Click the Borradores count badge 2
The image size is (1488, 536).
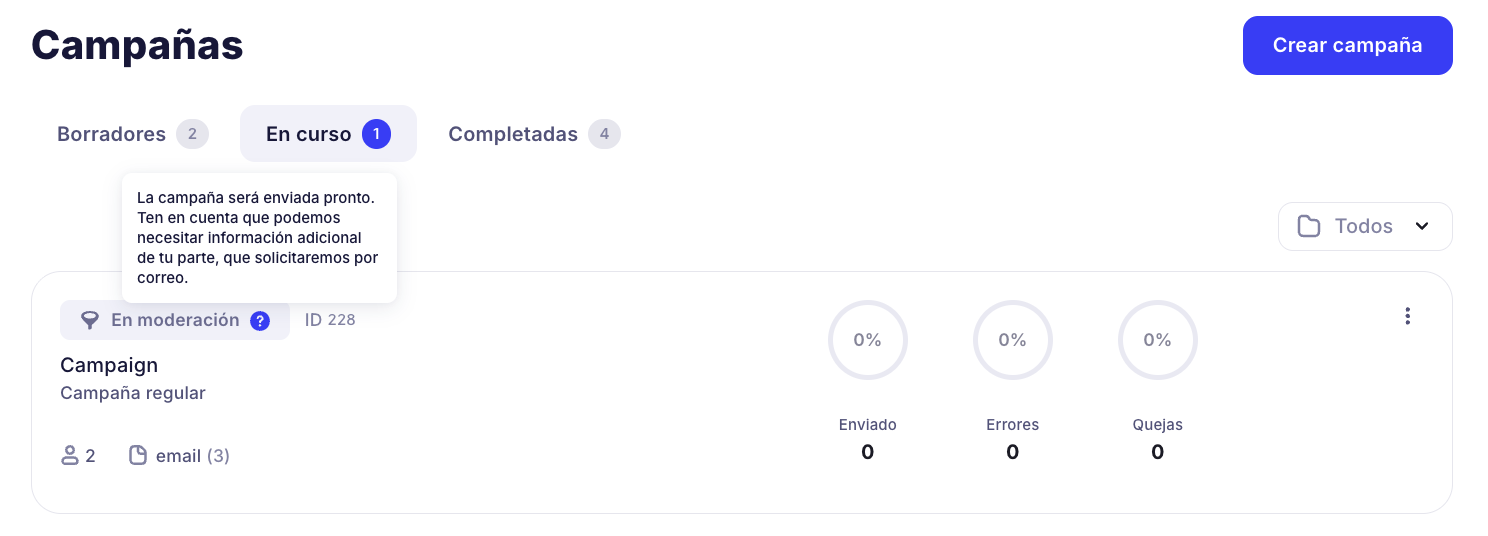tap(192, 134)
